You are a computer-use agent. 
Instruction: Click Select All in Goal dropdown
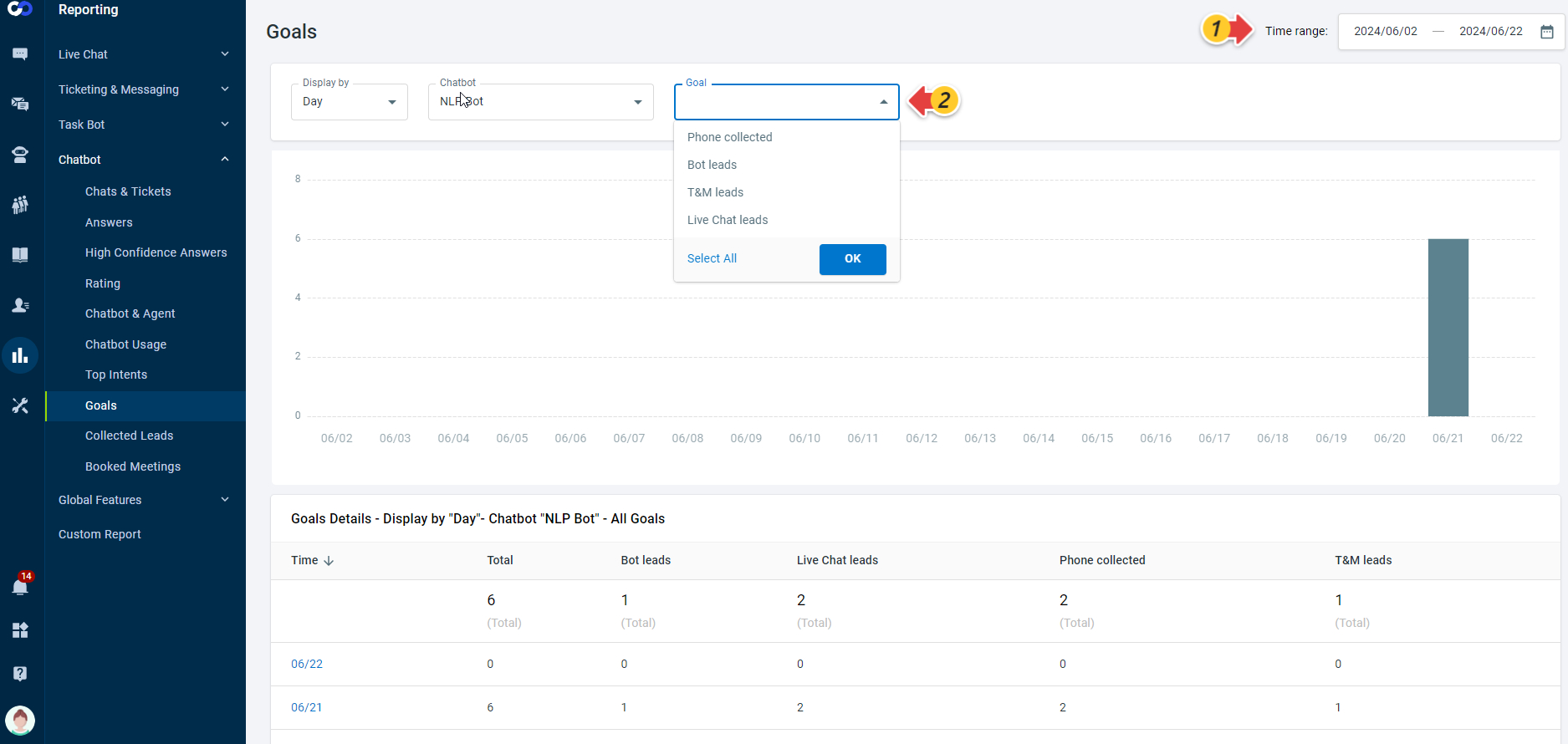coord(712,258)
